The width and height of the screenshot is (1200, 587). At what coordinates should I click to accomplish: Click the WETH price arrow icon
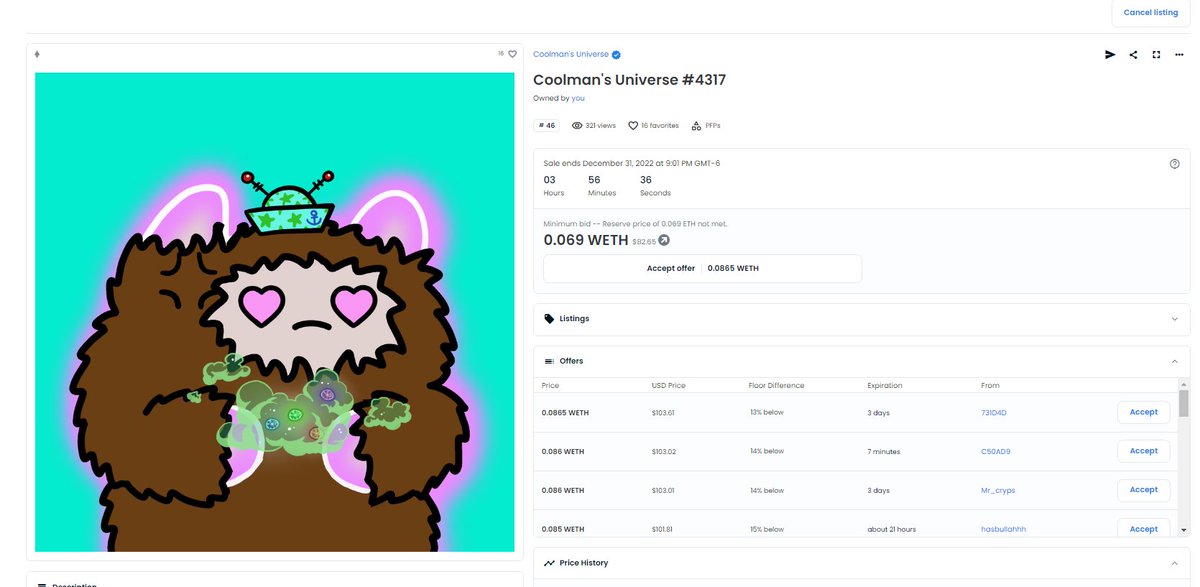(x=664, y=241)
